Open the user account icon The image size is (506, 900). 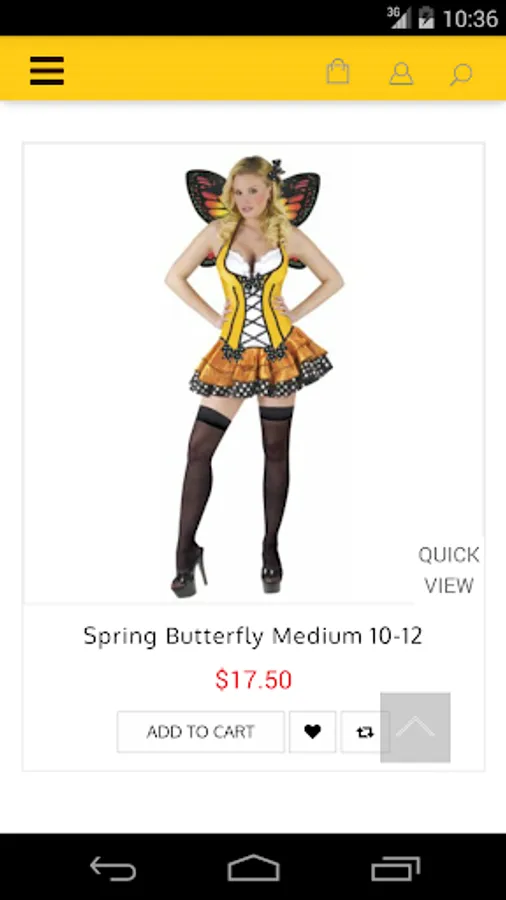point(401,74)
